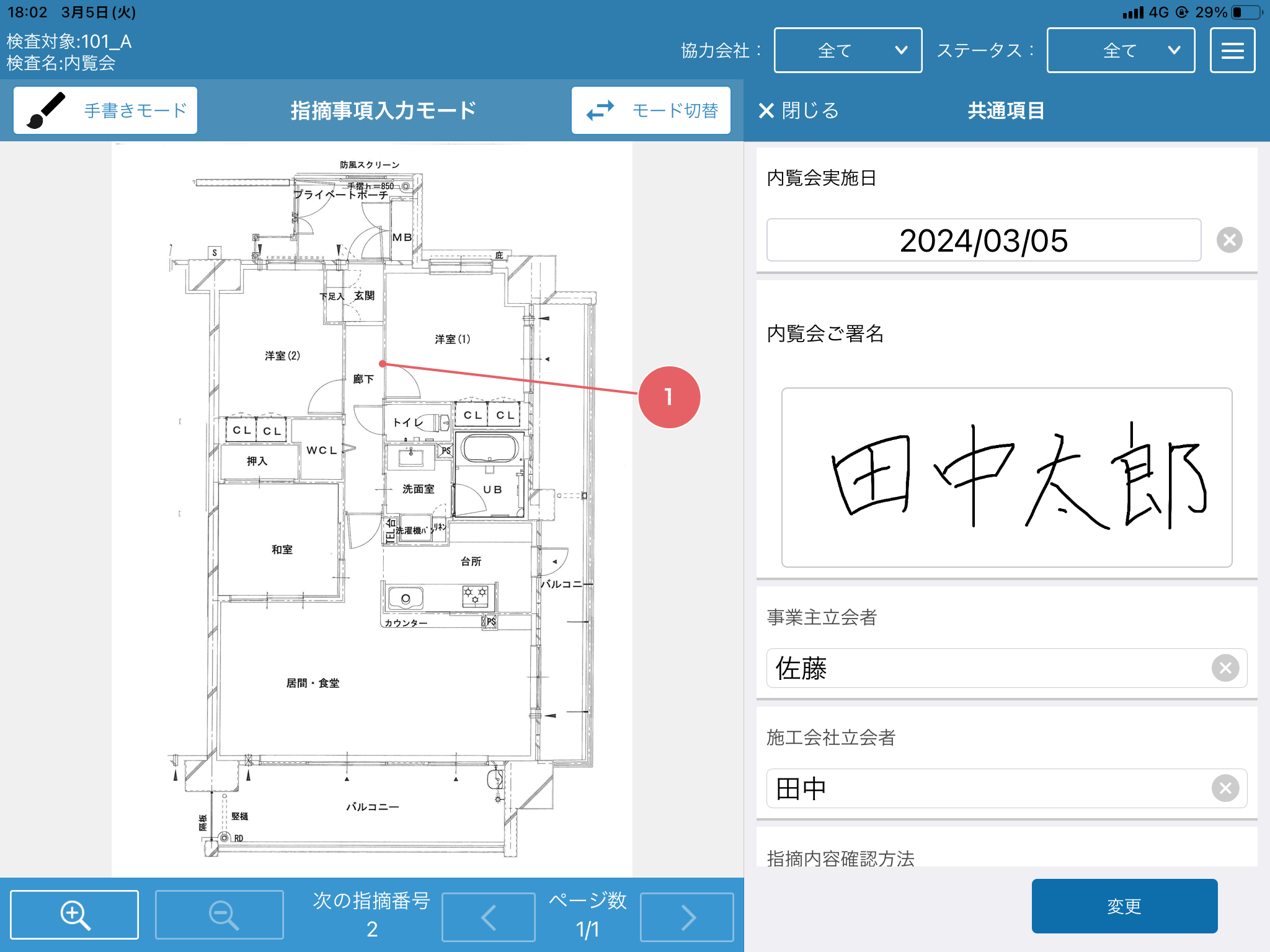The image size is (1270, 952).
Task: Click the 2024/03/05 date field
Action: 984,240
